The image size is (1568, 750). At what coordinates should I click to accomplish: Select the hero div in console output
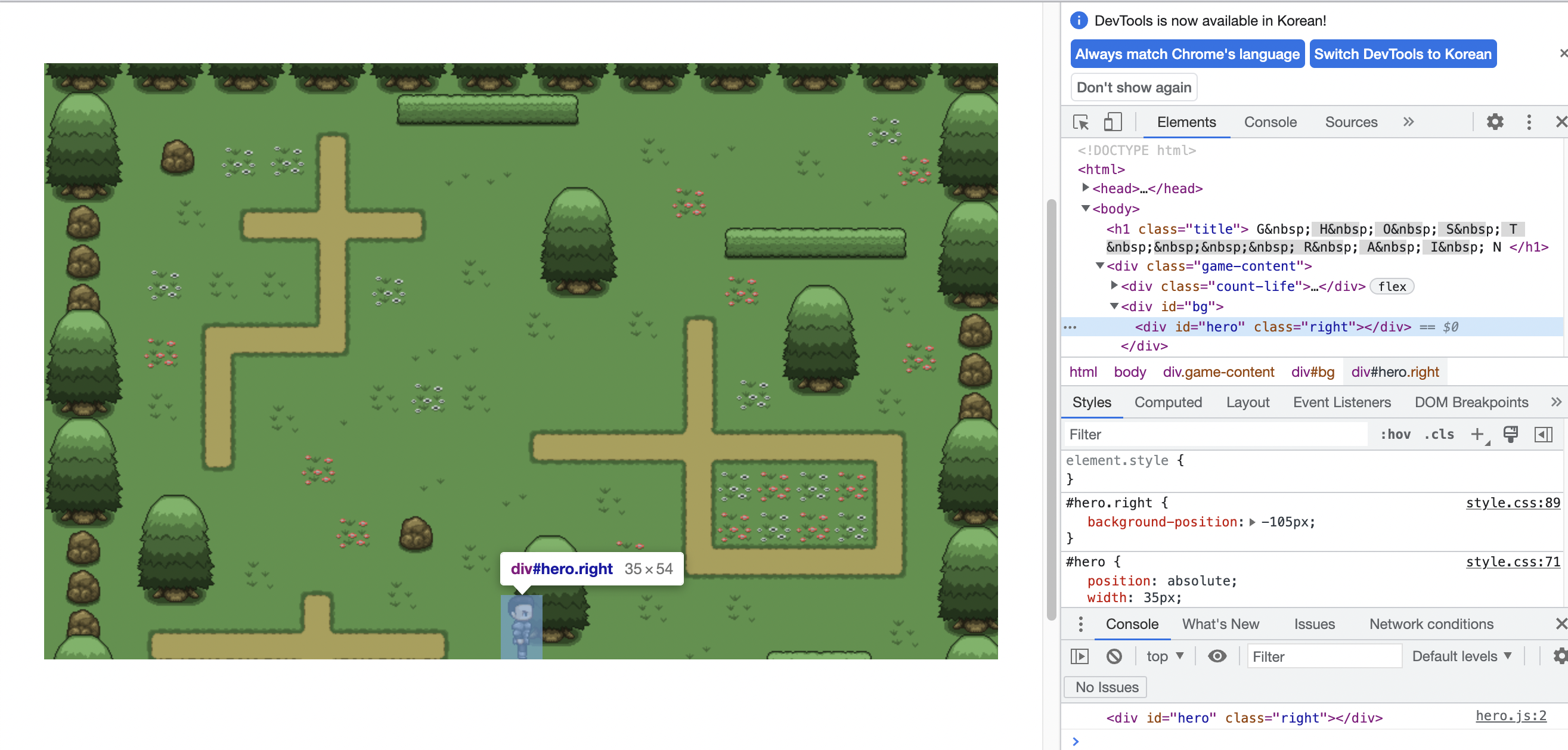click(1244, 718)
